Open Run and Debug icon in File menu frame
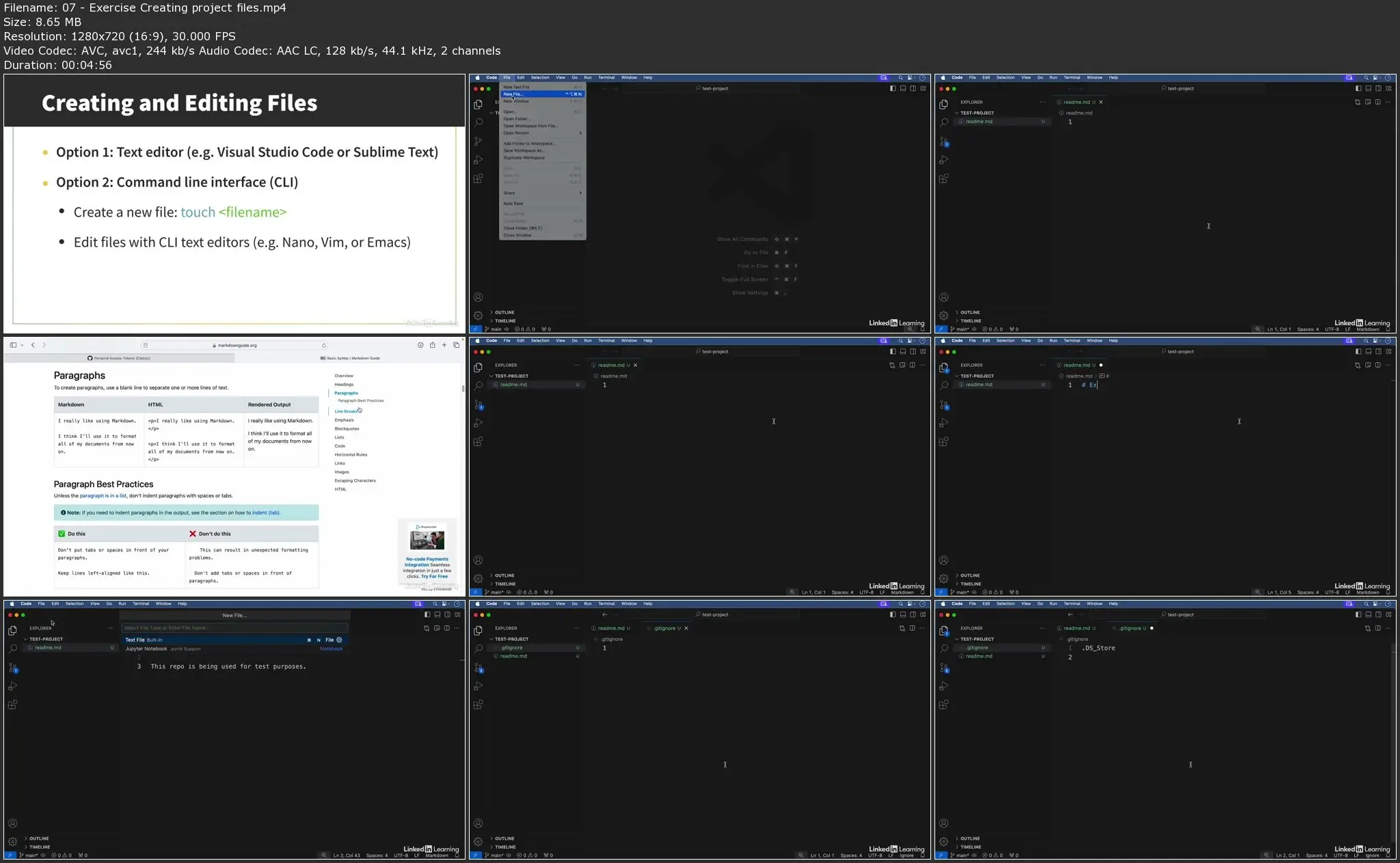This screenshot has height=863, width=1400. click(478, 160)
